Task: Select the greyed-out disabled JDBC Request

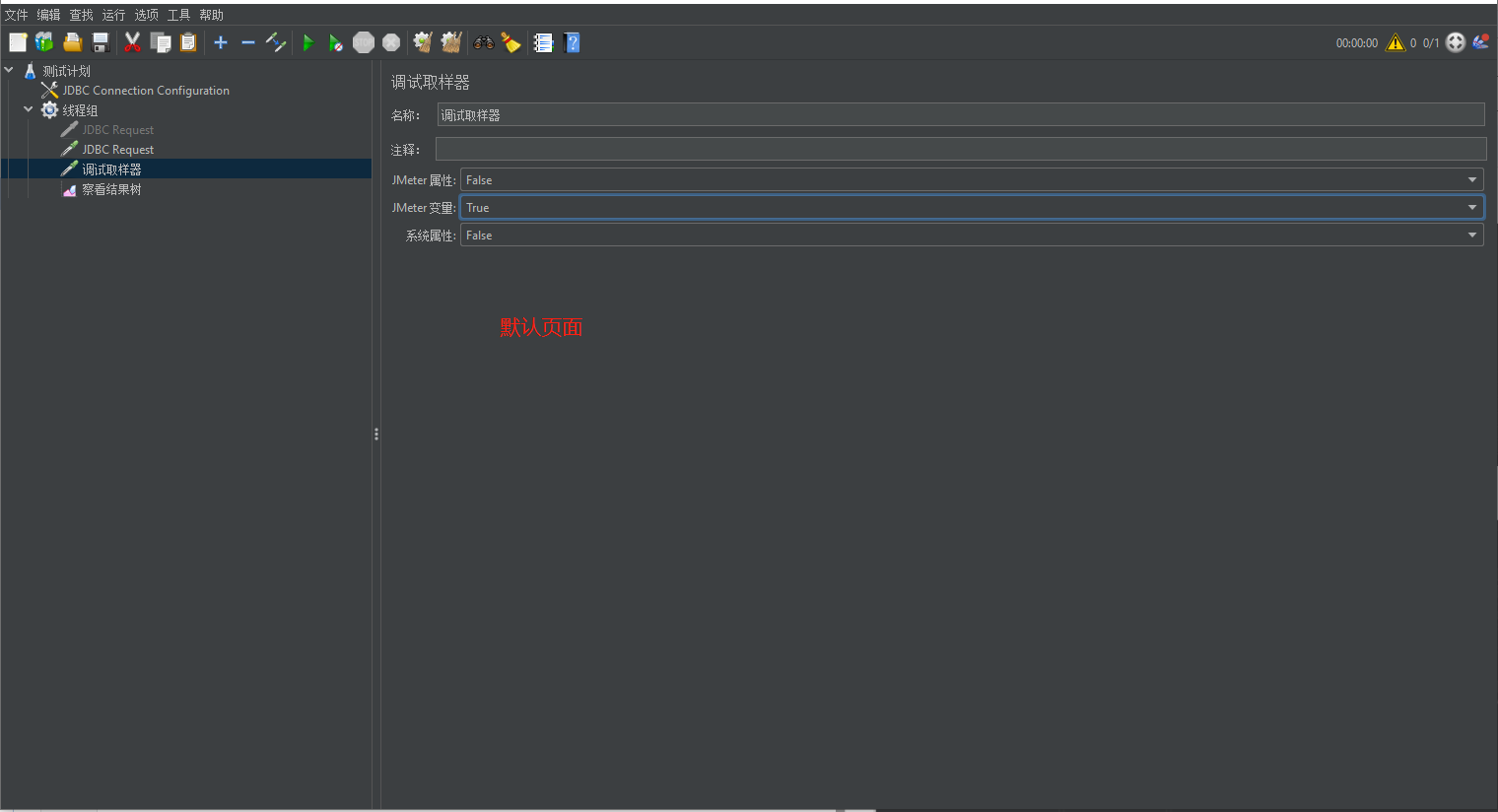Action: (117, 130)
